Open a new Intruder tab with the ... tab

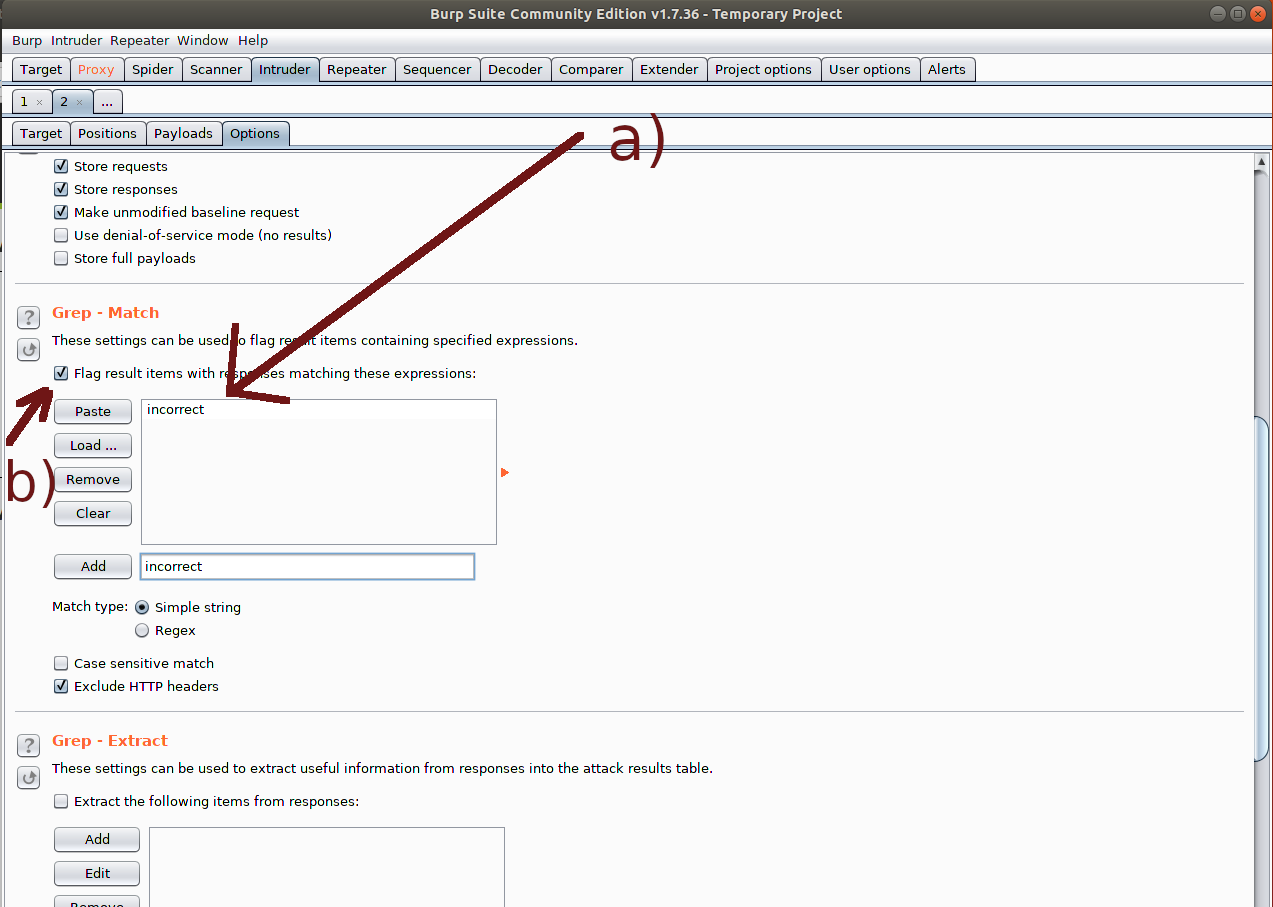point(108,102)
